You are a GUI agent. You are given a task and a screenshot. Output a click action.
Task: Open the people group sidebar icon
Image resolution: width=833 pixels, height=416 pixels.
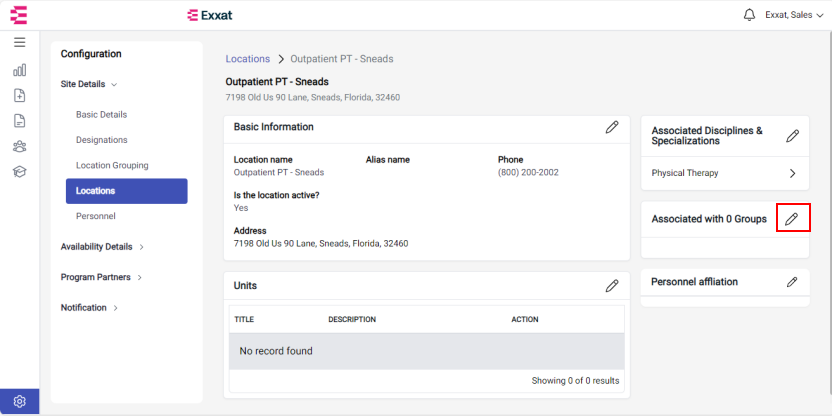[x=20, y=146]
